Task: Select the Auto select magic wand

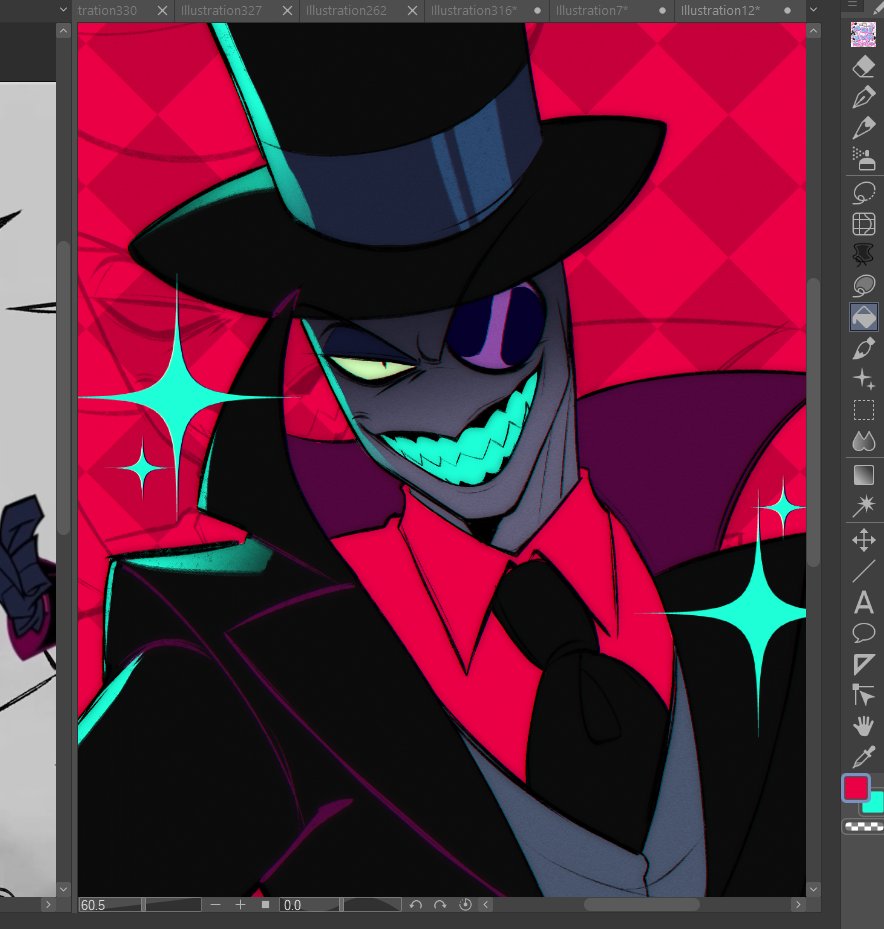Action: click(x=863, y=505)
